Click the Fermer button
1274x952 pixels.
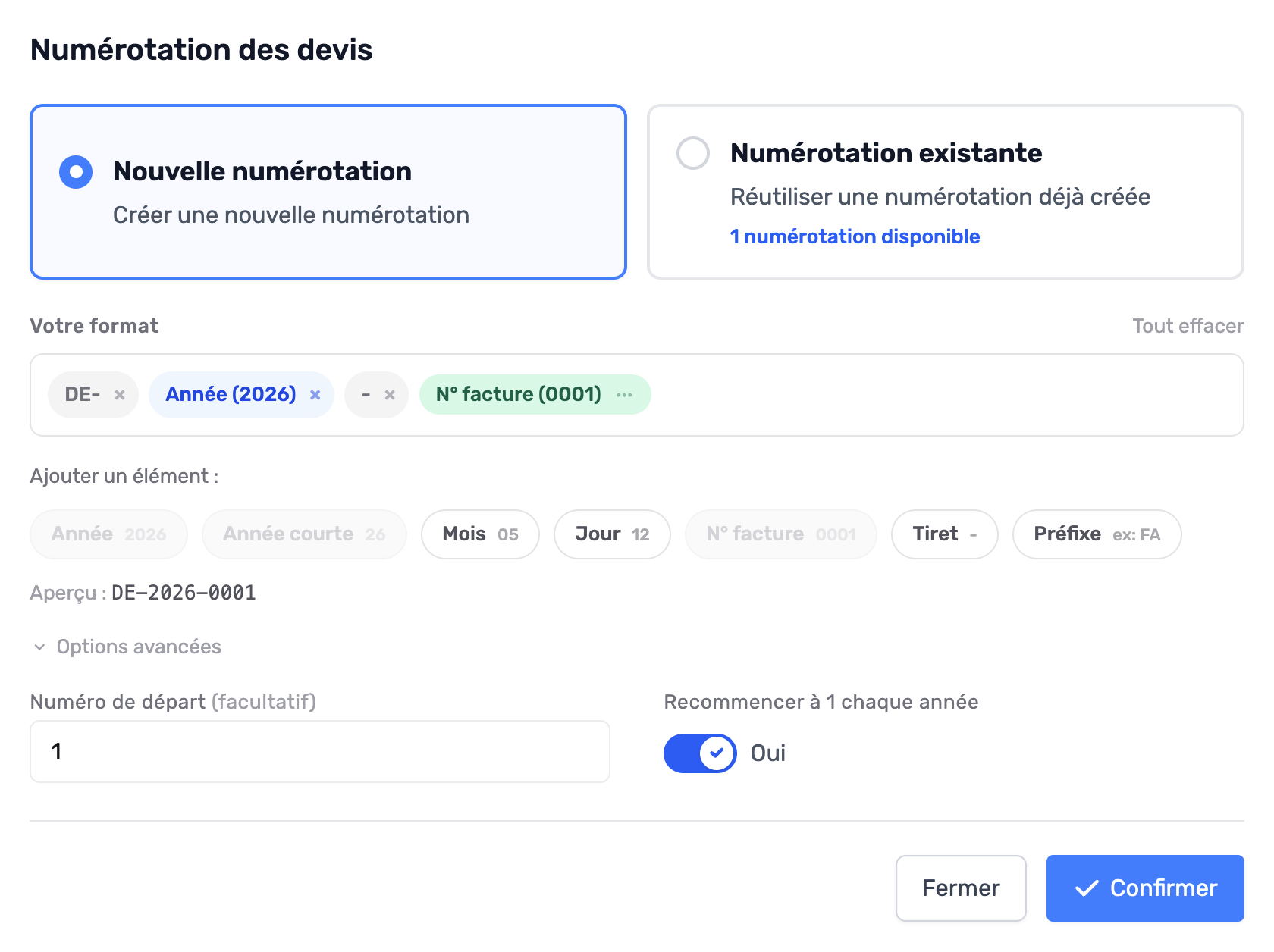point(961,888)
